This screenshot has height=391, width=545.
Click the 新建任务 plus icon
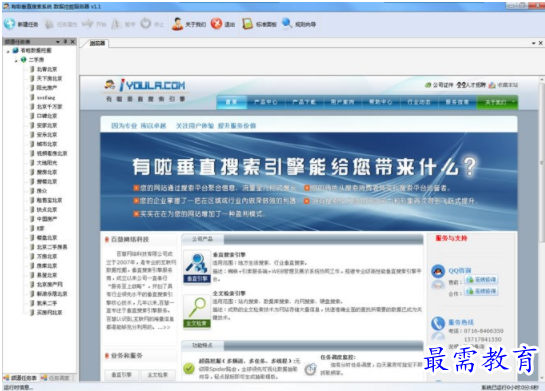point(9,24)
